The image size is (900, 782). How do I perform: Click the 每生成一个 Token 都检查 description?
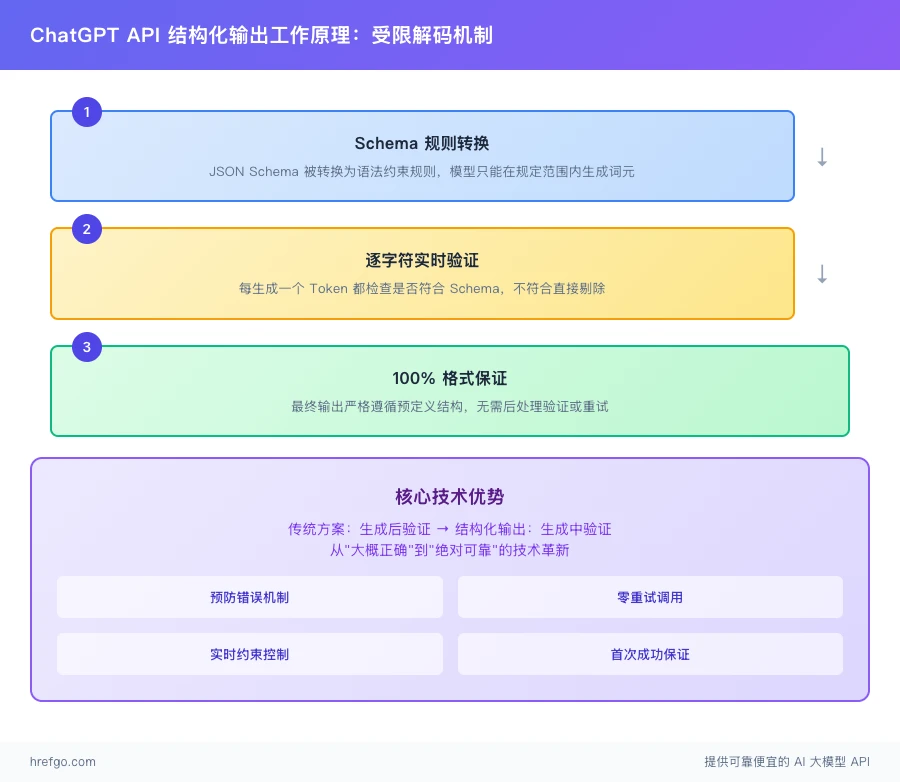coord(422,288)
